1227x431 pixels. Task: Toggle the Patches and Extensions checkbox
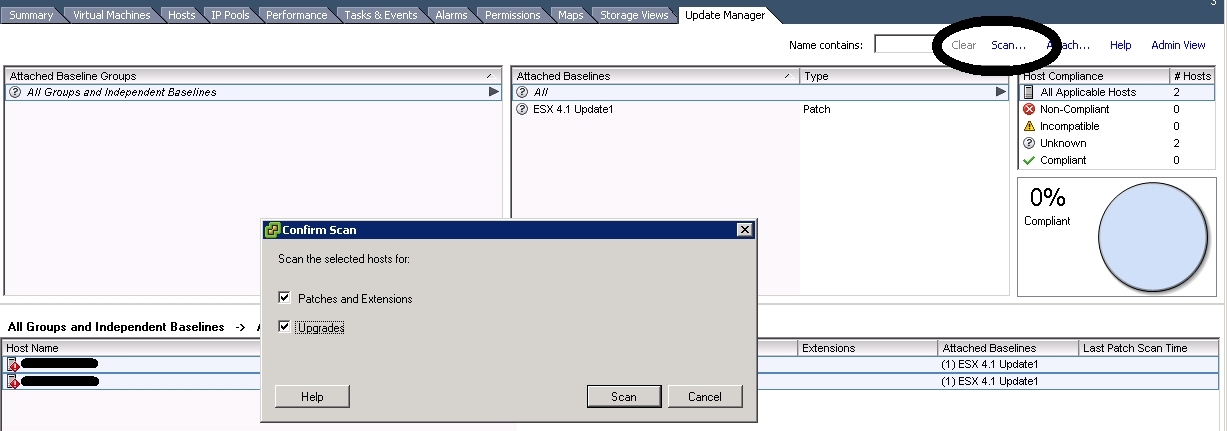pyautogui.click(x=284, y=298)
